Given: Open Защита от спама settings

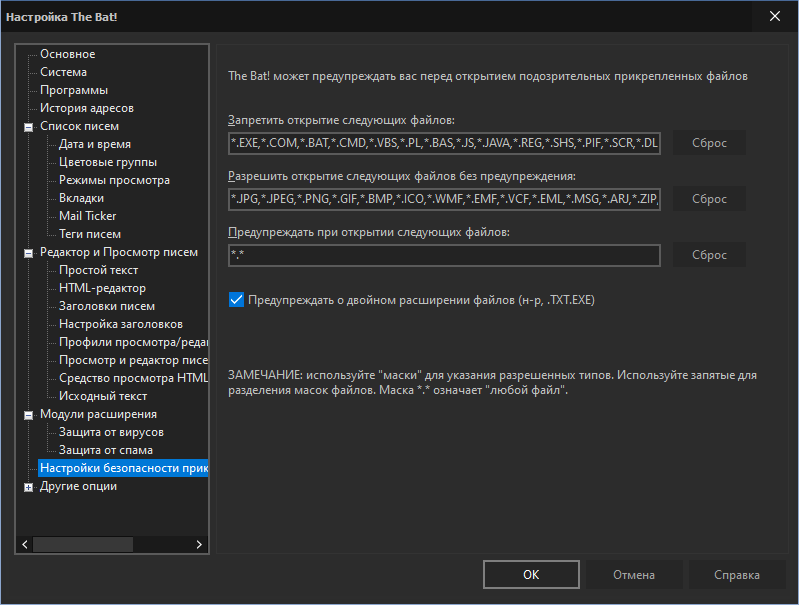Looking at the screenshot, I should (x=106, y=450).
